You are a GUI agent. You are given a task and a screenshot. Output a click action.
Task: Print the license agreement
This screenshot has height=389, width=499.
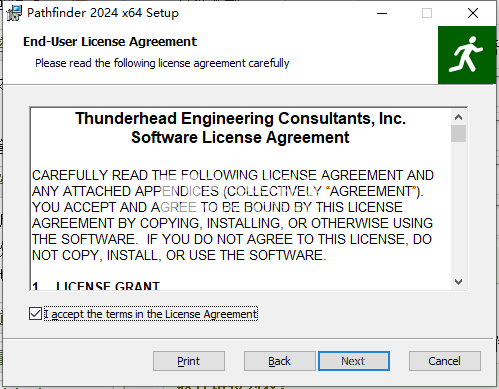189,361
